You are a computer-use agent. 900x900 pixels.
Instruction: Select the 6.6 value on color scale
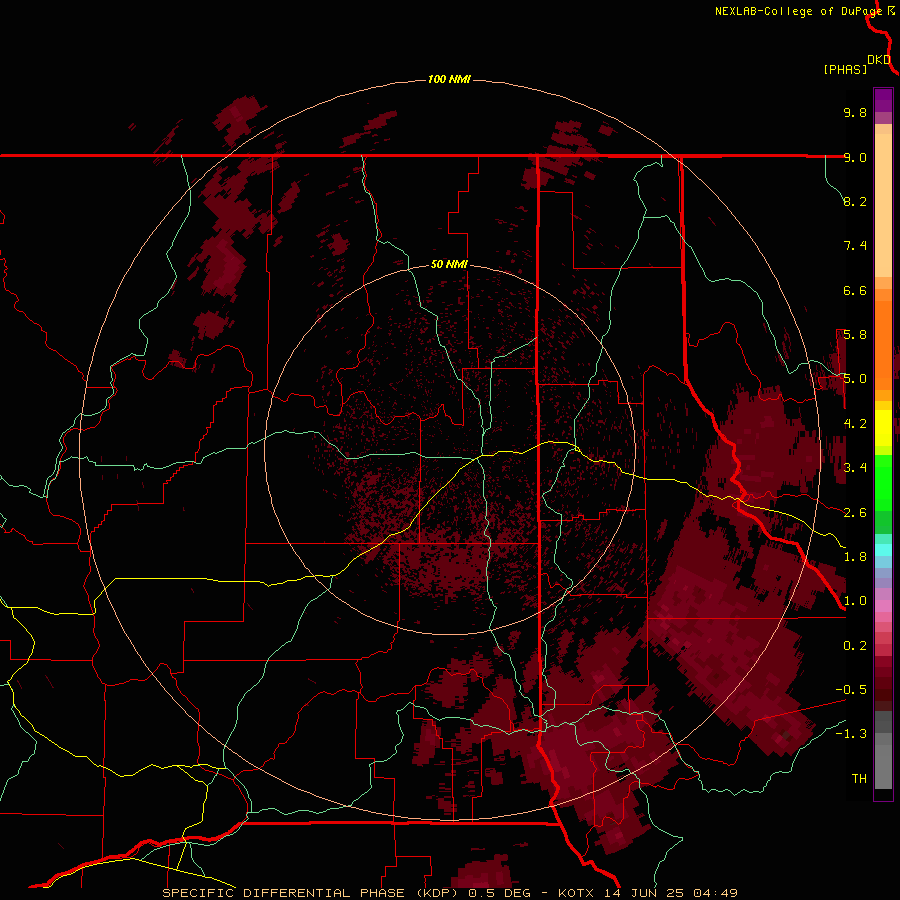855,290
